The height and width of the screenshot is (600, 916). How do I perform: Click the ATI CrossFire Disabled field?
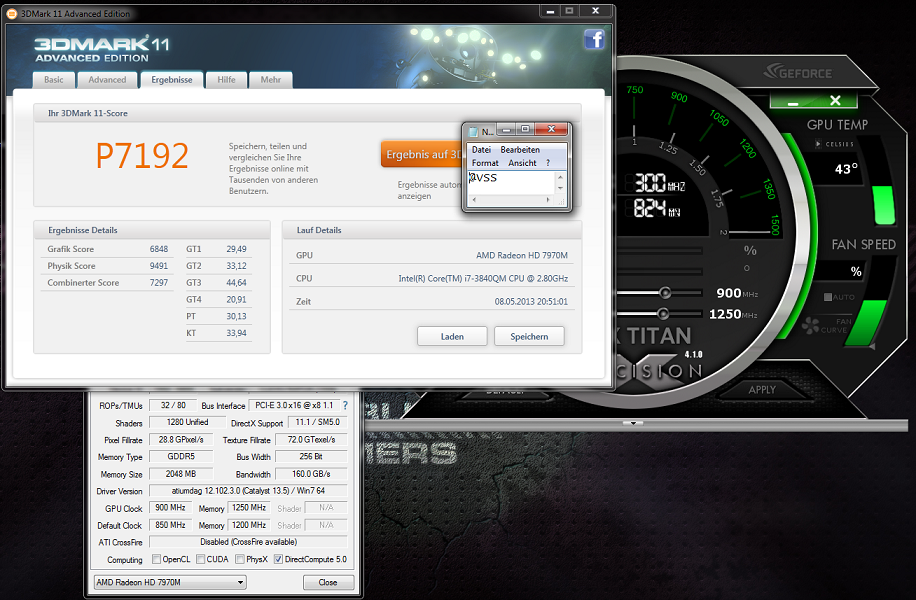[x=248, y=542]
